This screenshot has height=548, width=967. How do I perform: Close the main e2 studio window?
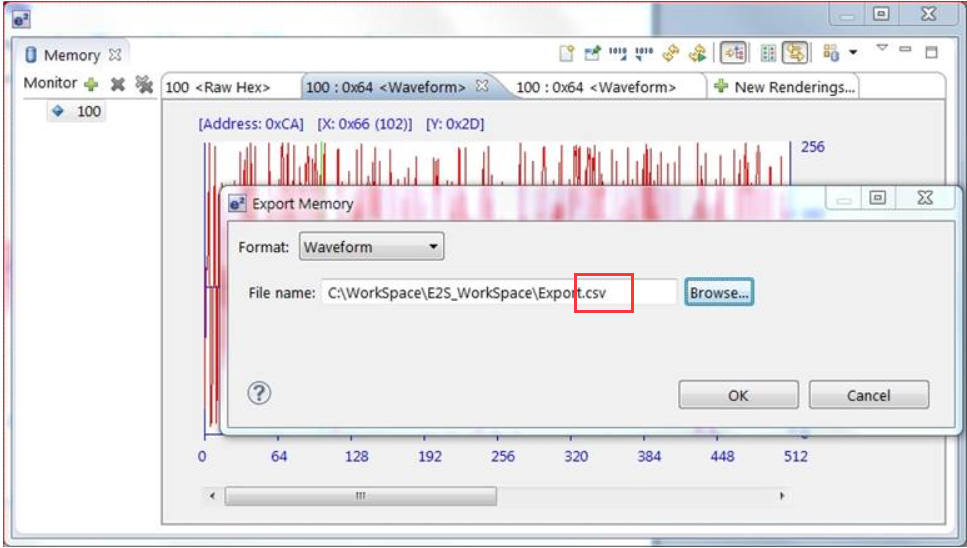tap(929, 14)
